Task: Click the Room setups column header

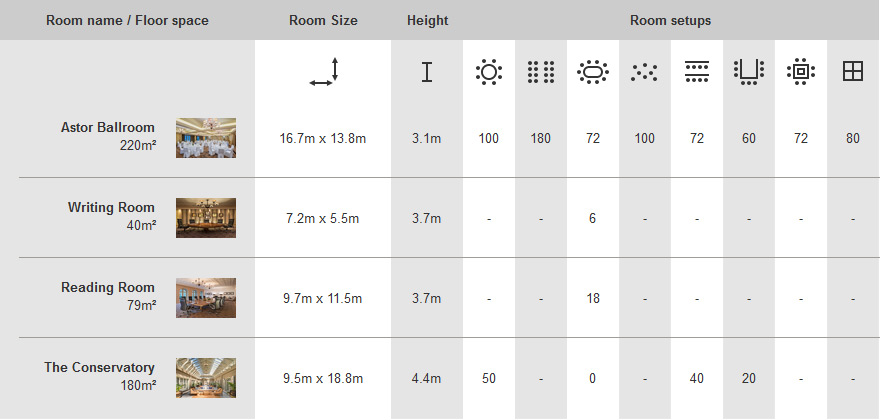Action: point(671,21)
